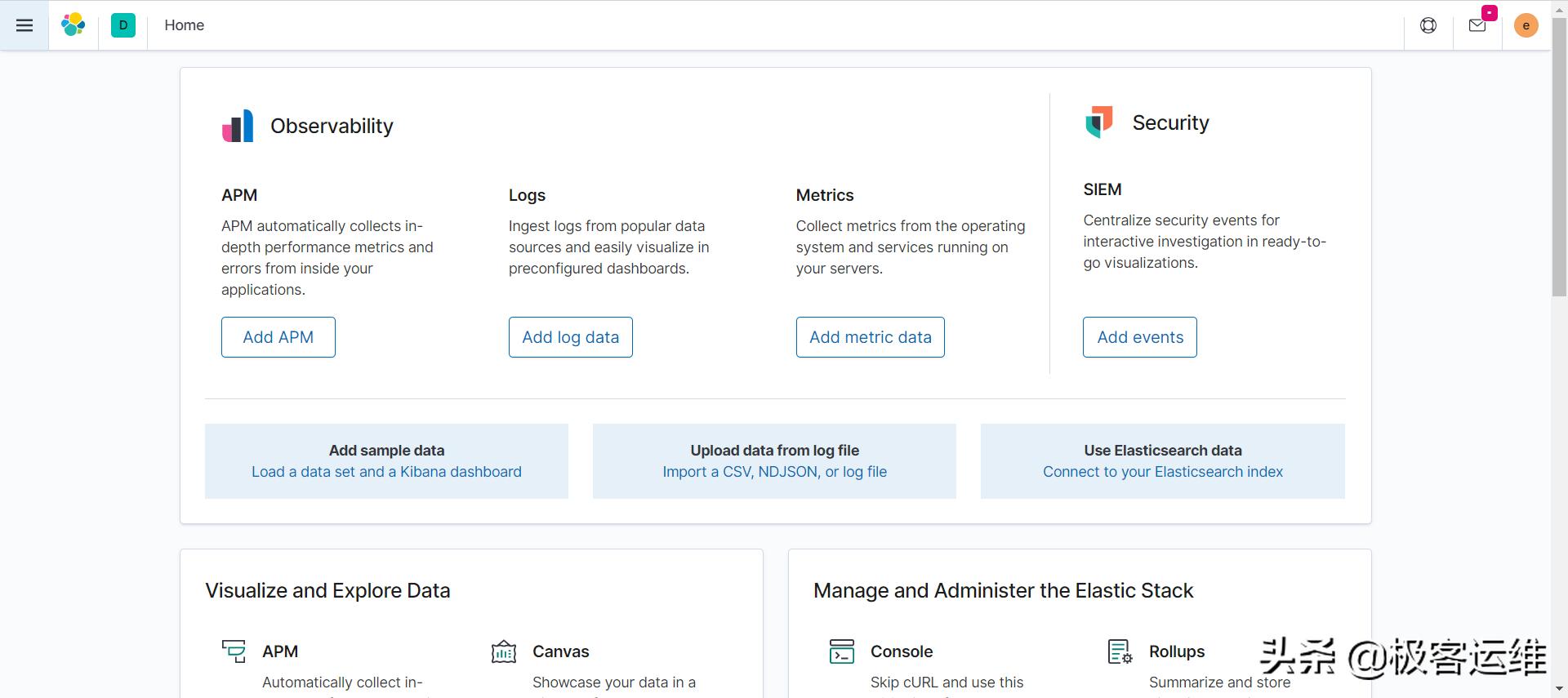
Task: Click the Canvas app icon
Action: point(504,651)
